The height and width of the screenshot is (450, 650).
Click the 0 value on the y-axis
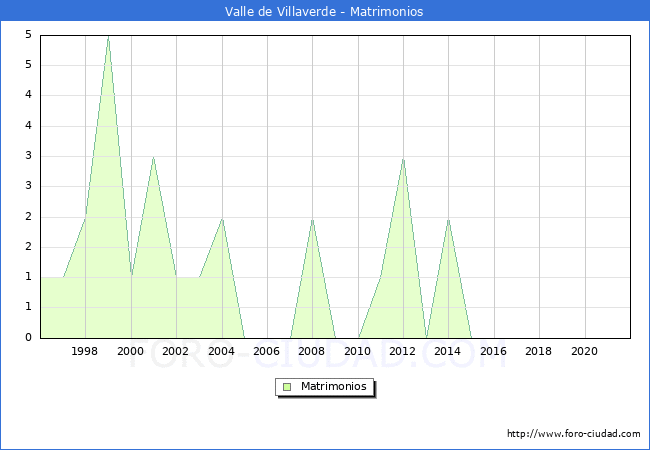pos(28,337)
